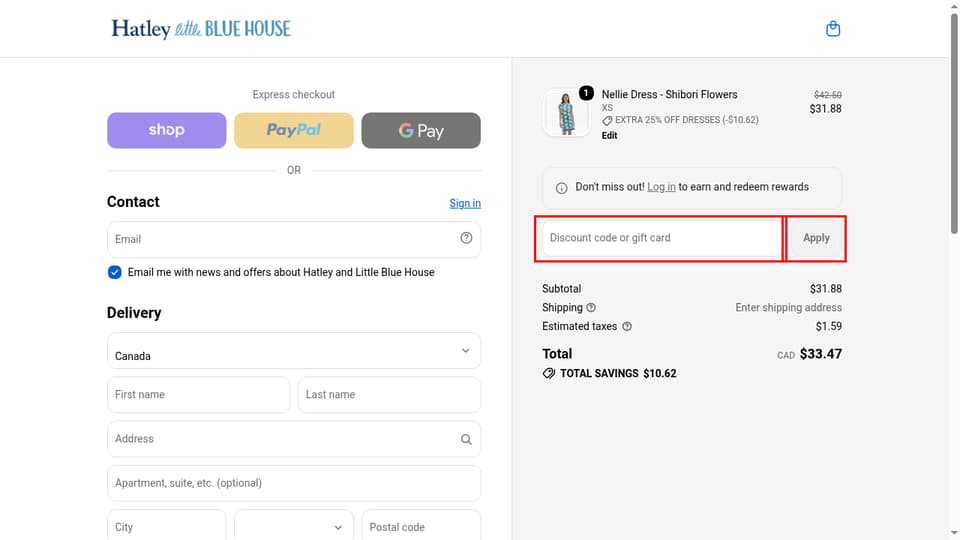Click the Shipping info question icon
Viewport: 960px width, 540px height.
591,307
